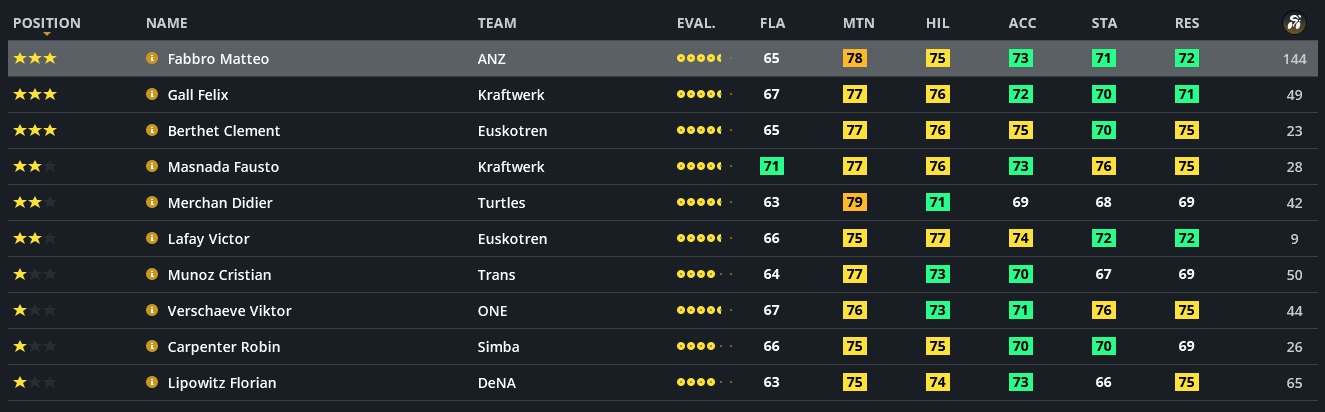Open info icon for Berthet Clement
The image size is (1325, 412).
tap(152, 131)
